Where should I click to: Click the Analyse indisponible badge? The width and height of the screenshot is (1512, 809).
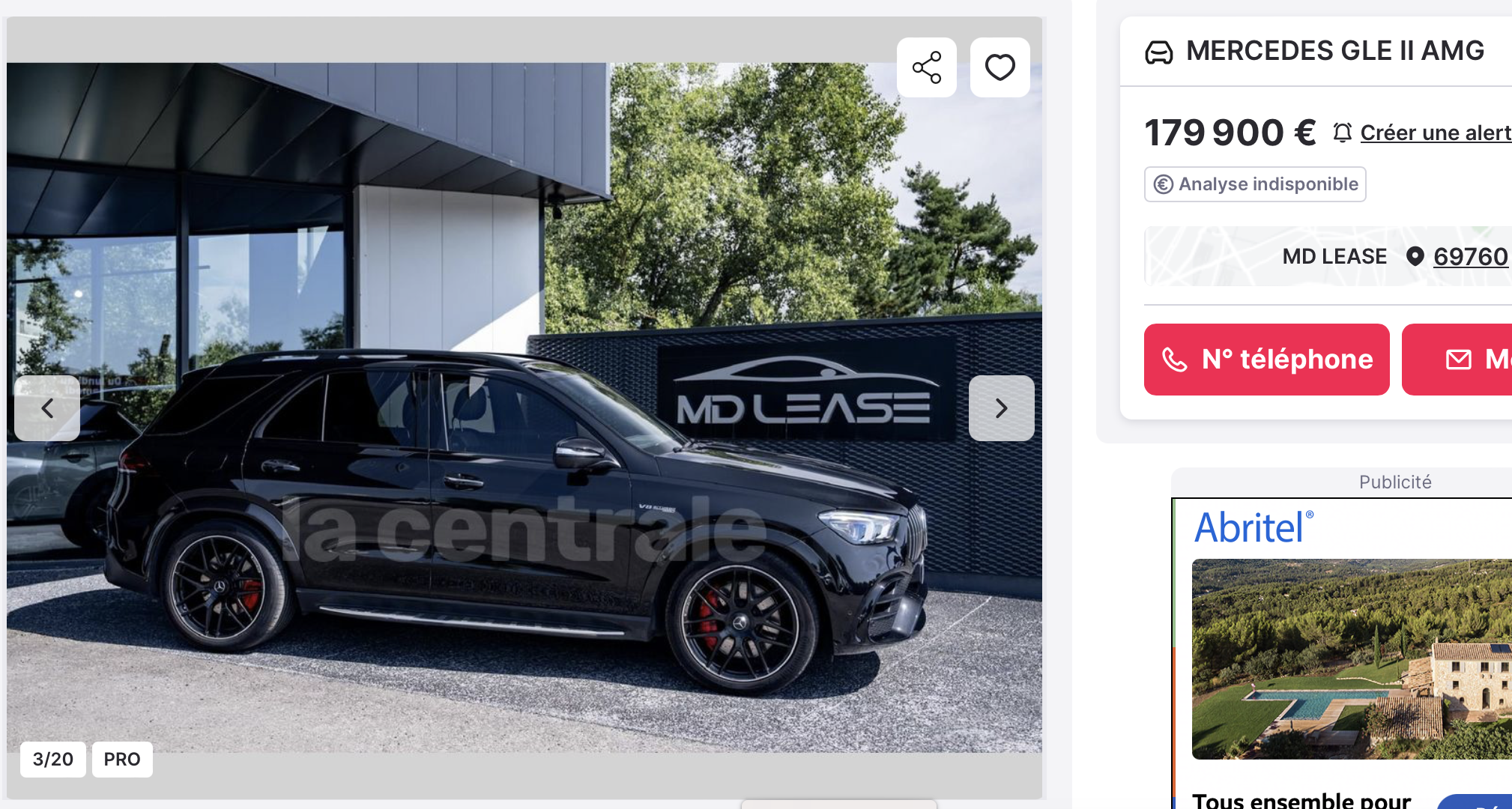1255,184
